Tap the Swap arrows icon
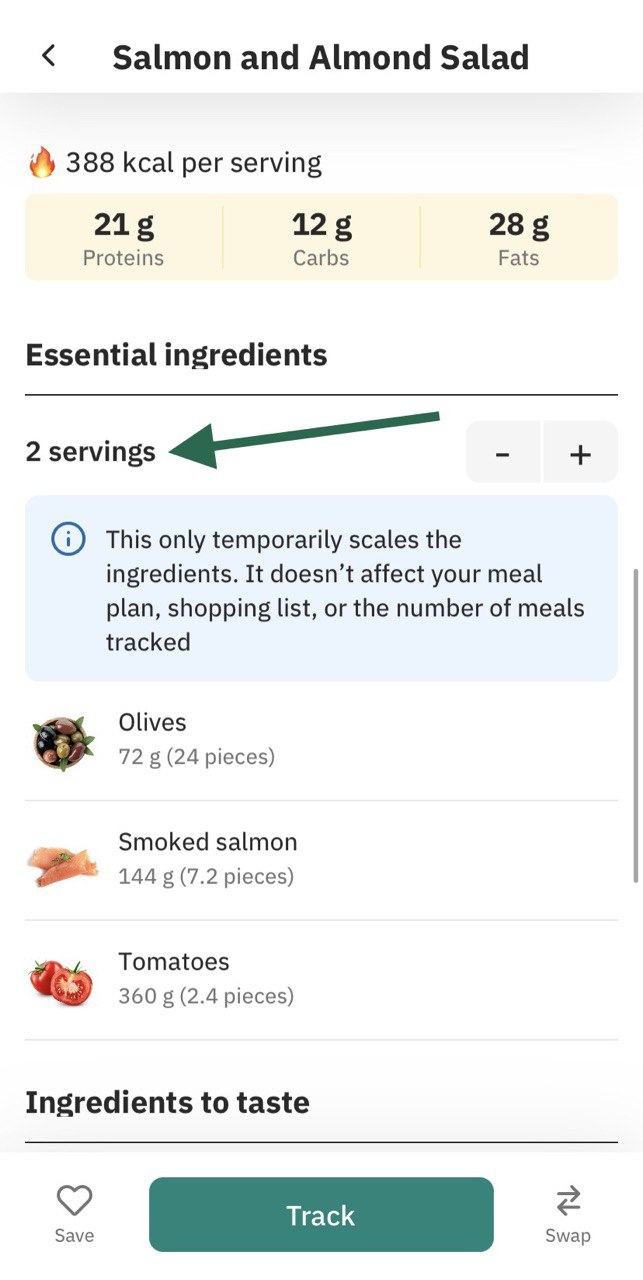Image resolution: width=643 pixels, height=1280 pixels. click(568, 1200)
